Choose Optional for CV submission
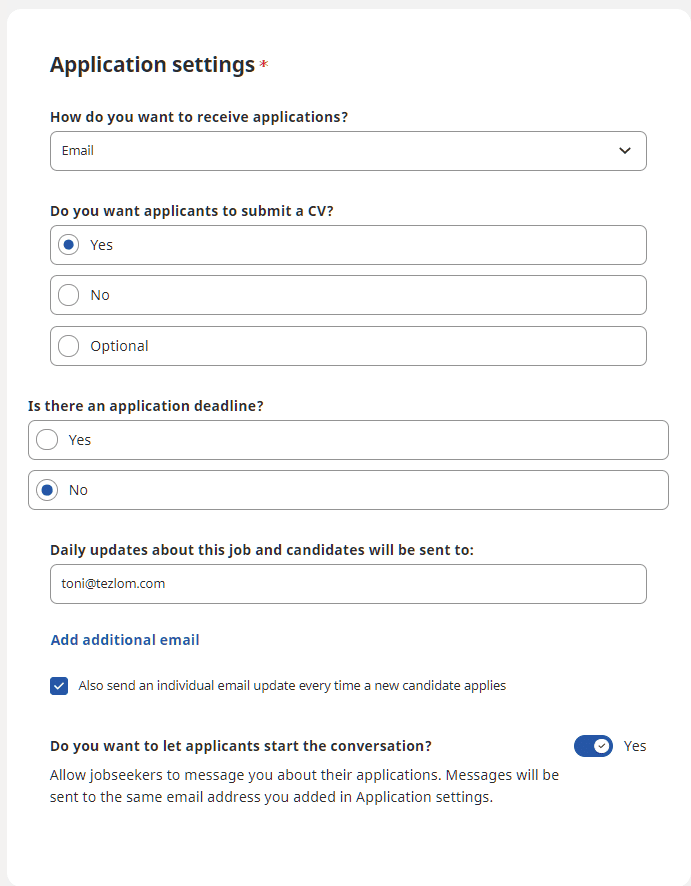This screenshot has height=886, width=691. (x=69, y=346)
